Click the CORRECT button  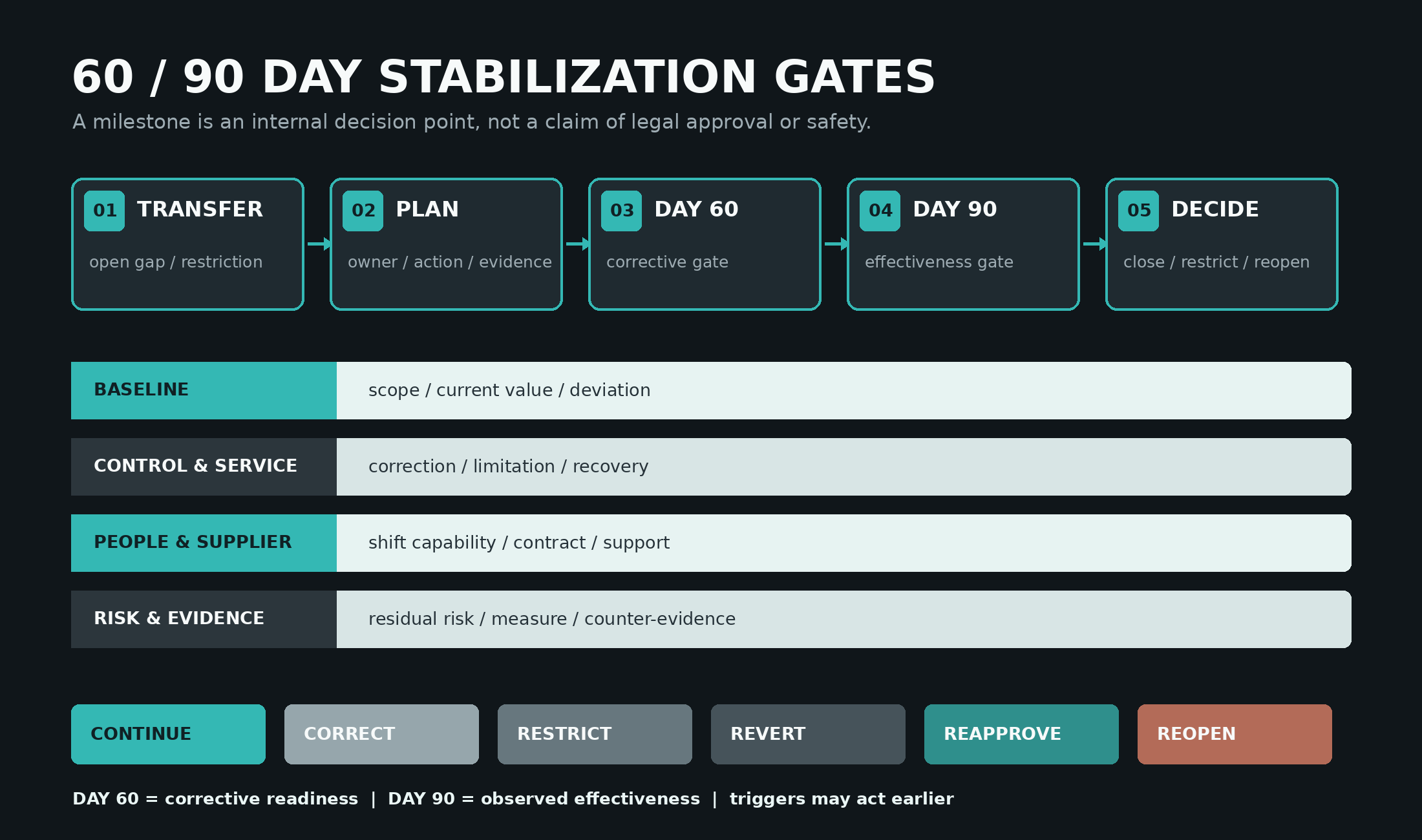(381, 734)
